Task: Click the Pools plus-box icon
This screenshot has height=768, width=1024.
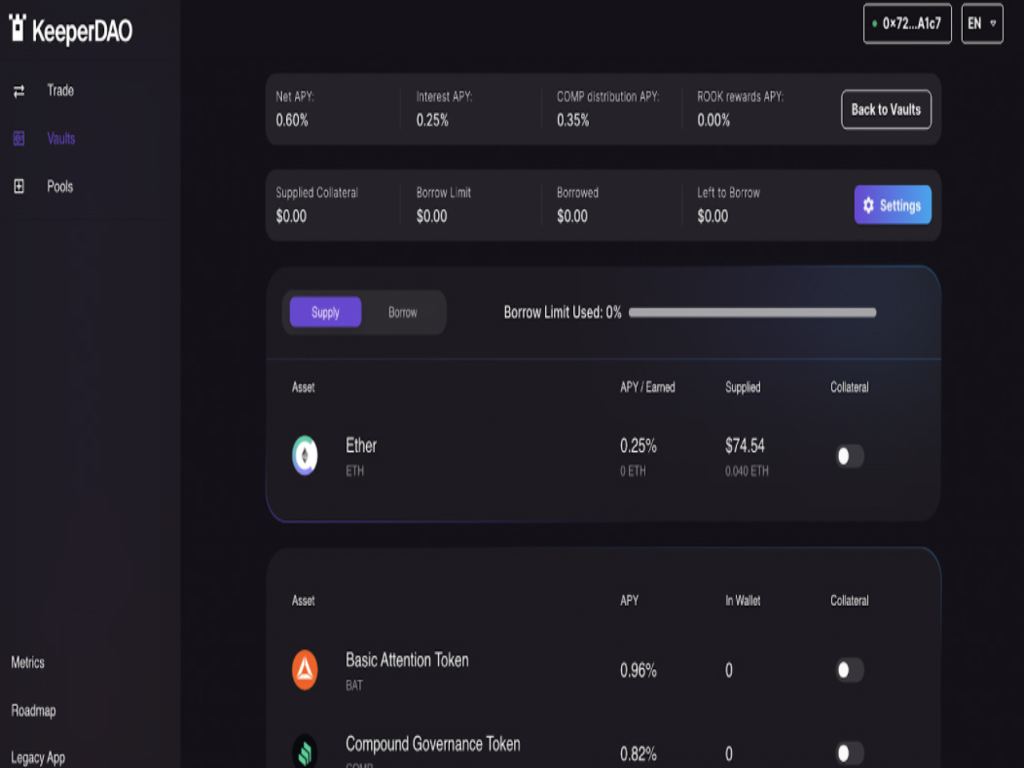Action: click(18, 187)
